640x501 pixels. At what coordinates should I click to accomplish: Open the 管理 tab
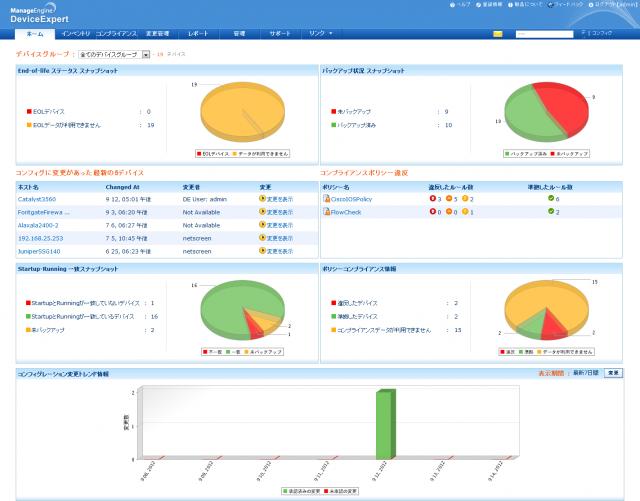click(239, 33)
